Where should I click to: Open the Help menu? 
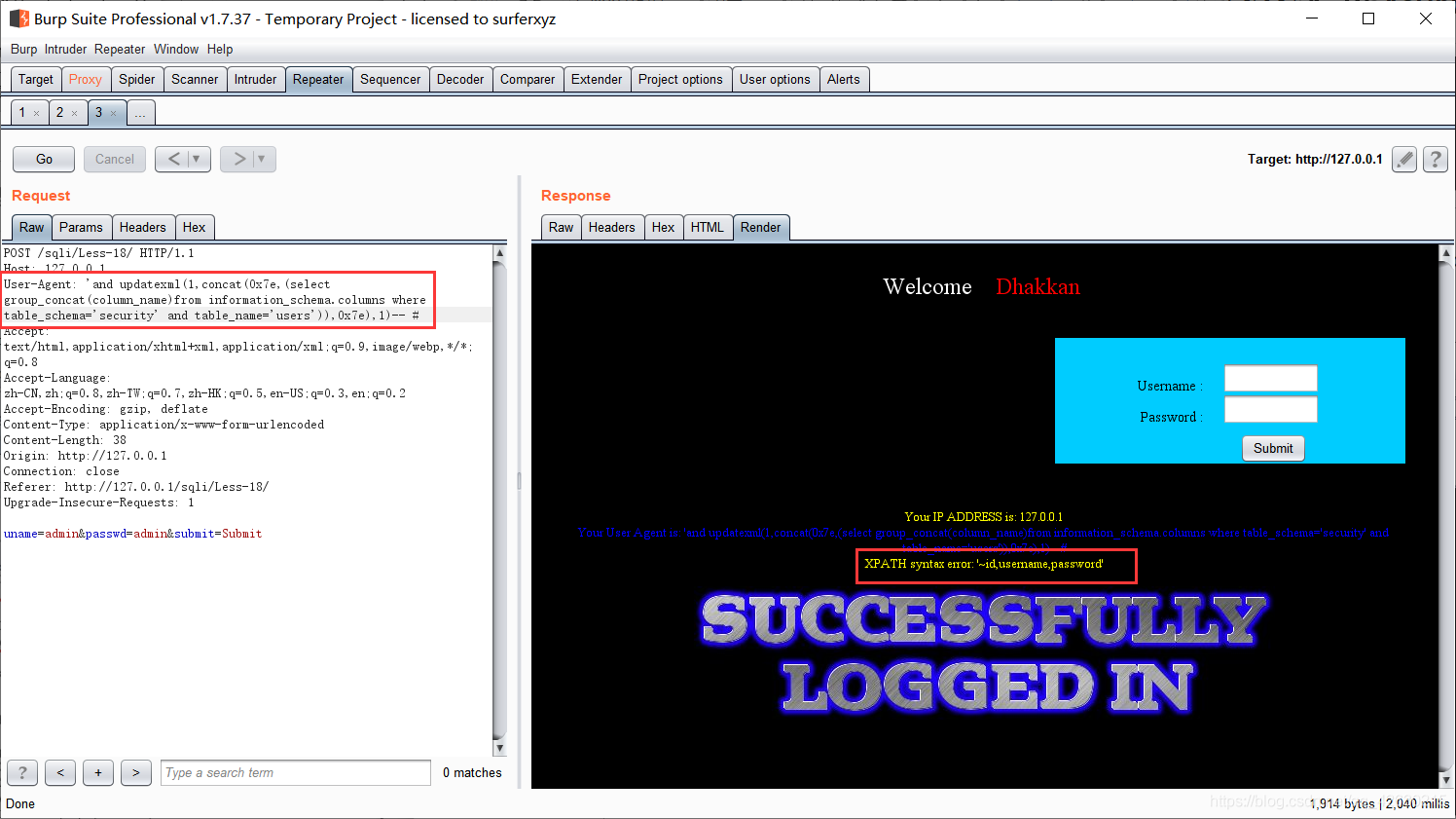[x=220, y=49]
